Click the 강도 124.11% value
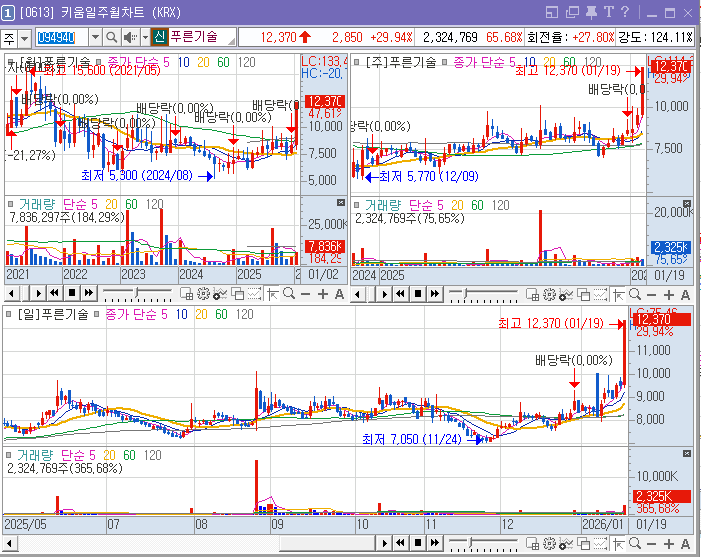Screen dimensions: 701x557 pos(671,37)
